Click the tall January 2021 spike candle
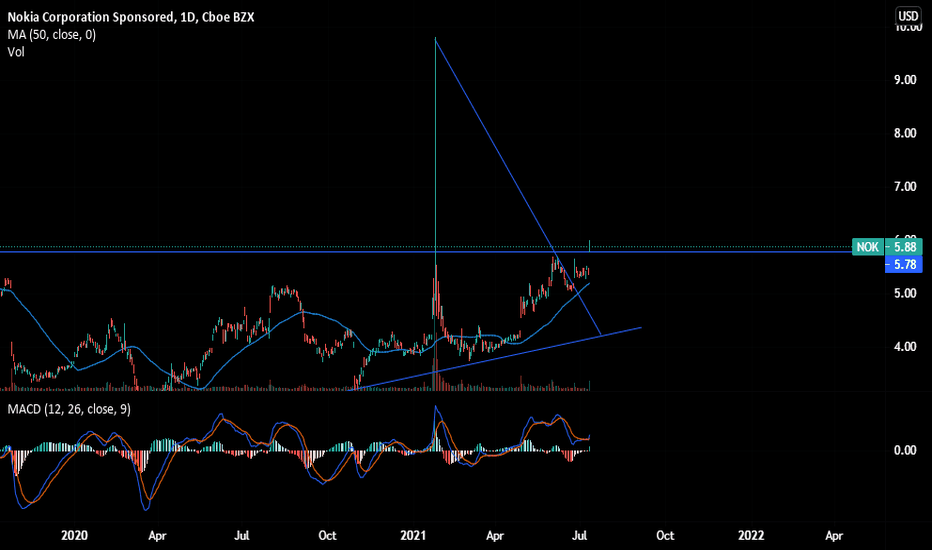Screen dimensions: 932x550 pyautogui.click(x=436, y=178)
